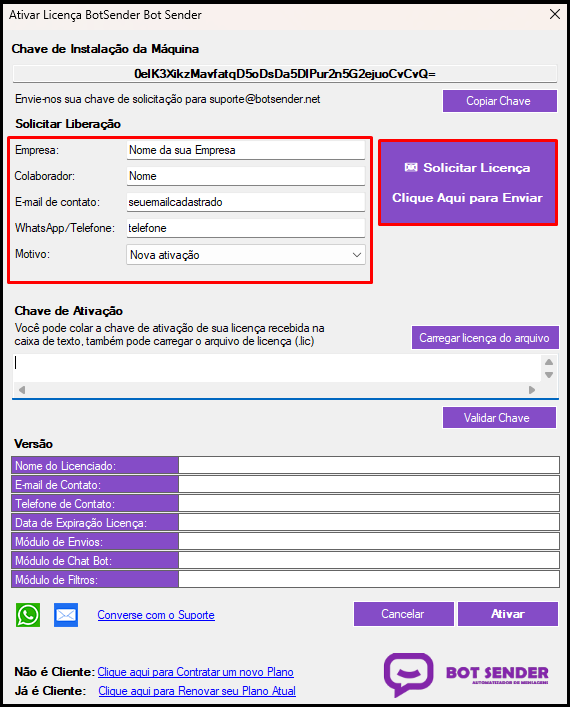Image resolution: width=570 pixels, height=707 pixels.
Task: Click the Ativar button
Action: point(508,614)
